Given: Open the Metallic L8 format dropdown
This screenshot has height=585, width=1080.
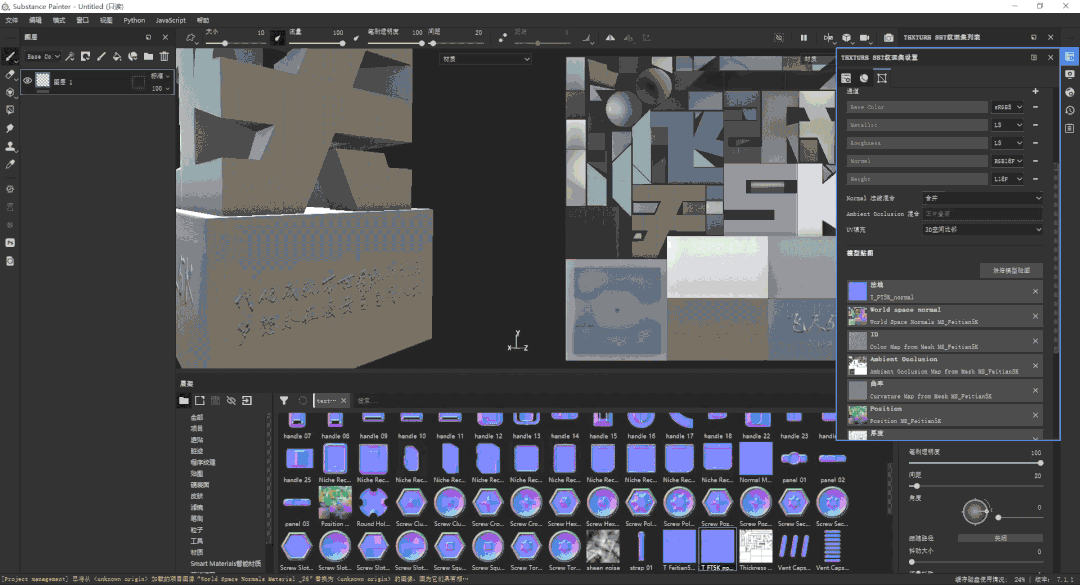Looking at the screenshot, I should [x=1008, y=125].
